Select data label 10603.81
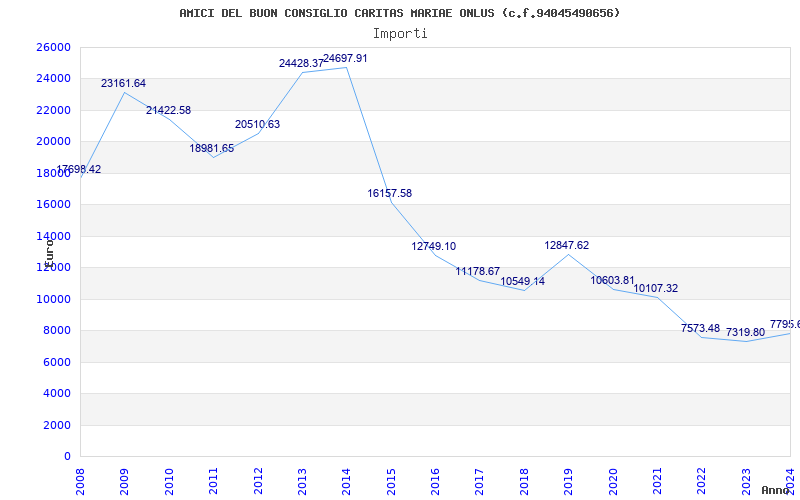The height and width of the screenshot is (500, 800). point(613,280)
